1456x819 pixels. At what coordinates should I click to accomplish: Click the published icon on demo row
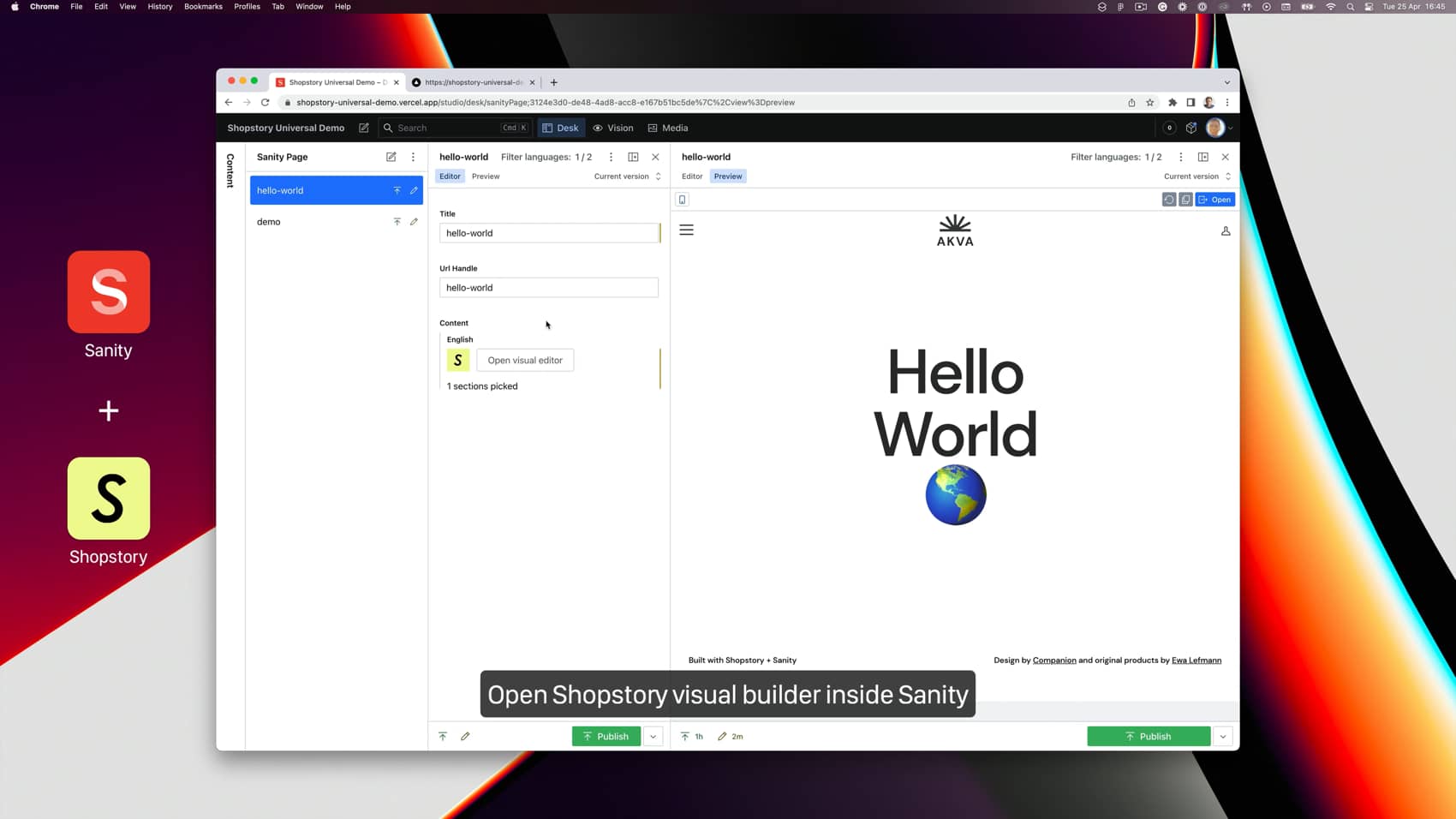coord(397,222)
